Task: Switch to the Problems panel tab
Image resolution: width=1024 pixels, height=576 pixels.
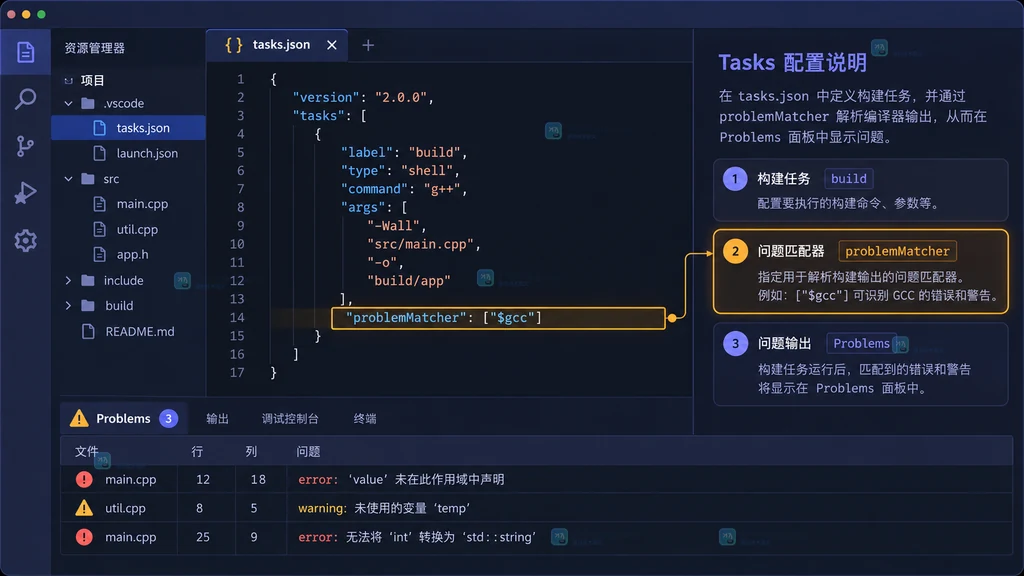Action: click(x=123, y=418)
